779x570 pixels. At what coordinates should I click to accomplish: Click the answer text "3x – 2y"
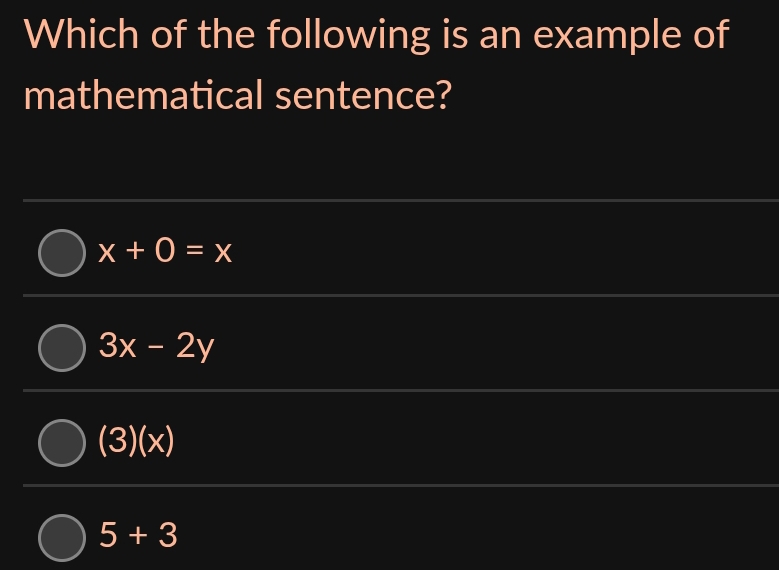[x=156, y=345]
